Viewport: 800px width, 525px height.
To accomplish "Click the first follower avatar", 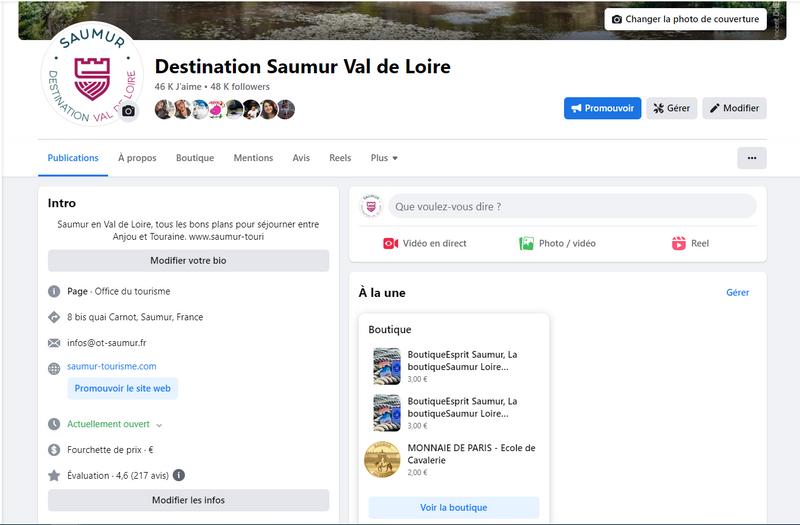I will (x=163, y=109).
